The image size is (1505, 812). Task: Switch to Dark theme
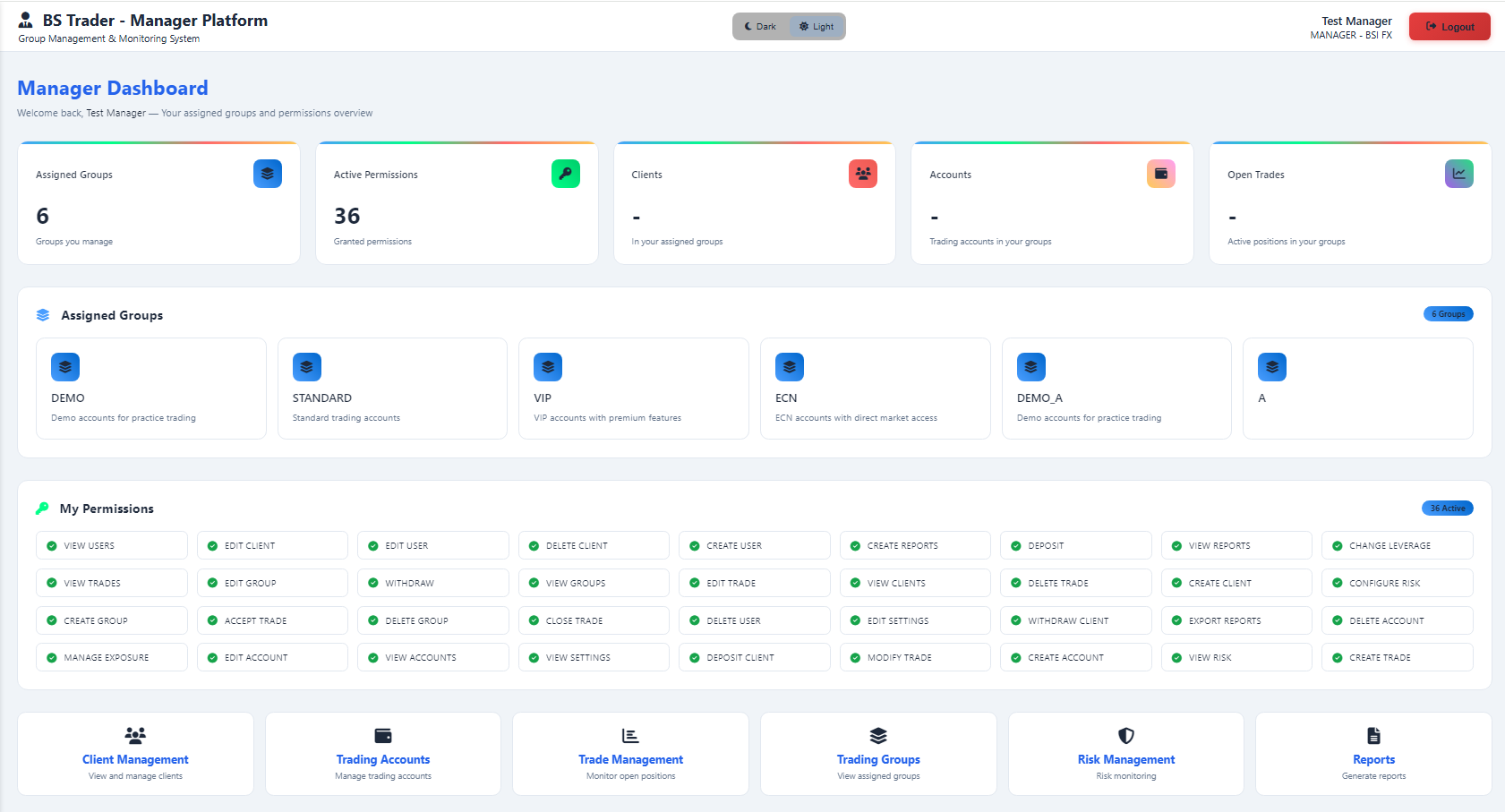pos(761,27)
